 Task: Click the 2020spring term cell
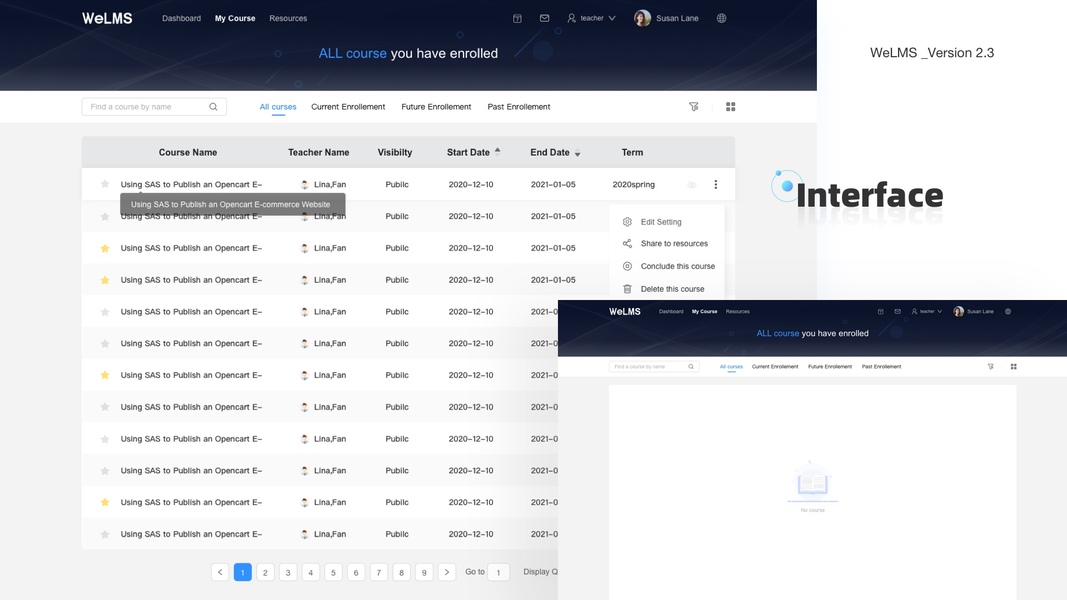coord(634,184)
